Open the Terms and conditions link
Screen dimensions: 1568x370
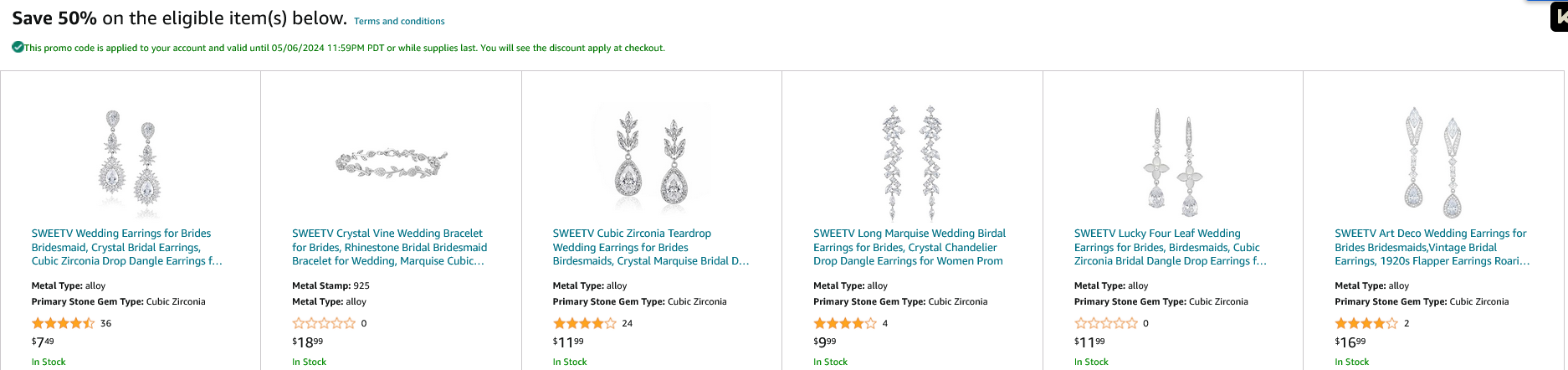pyautogui.click(x=399, y=21)
